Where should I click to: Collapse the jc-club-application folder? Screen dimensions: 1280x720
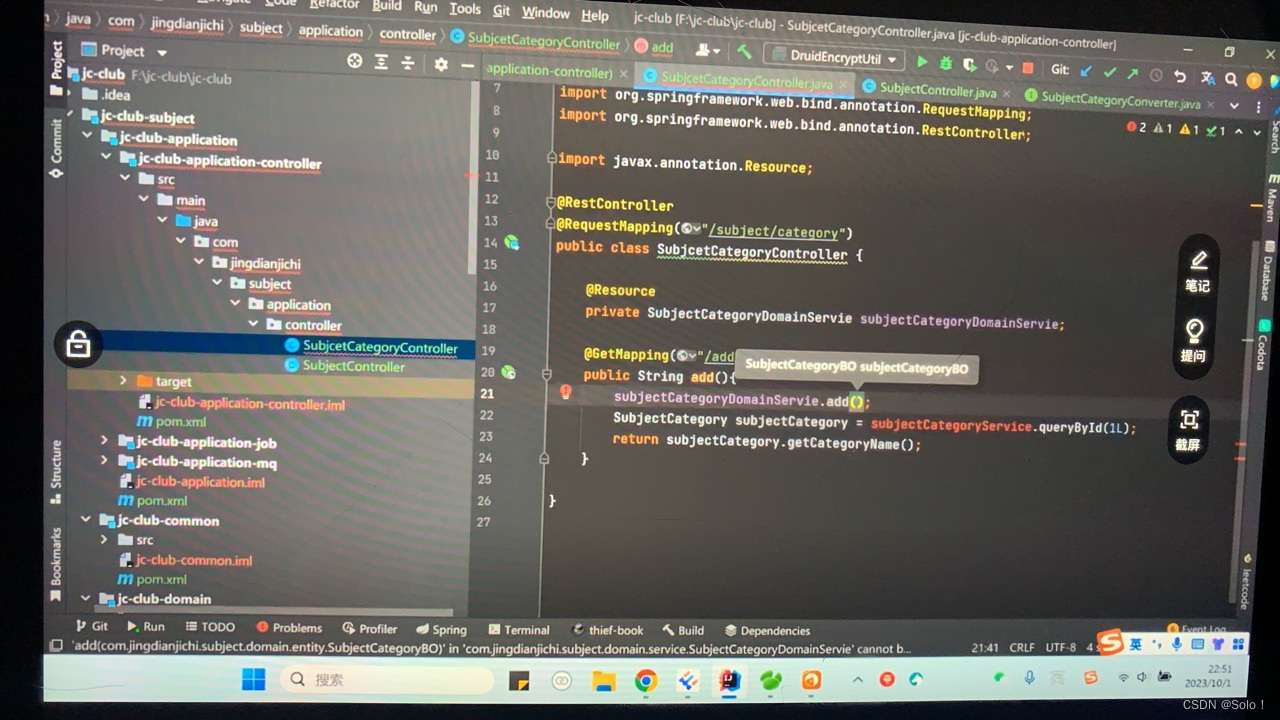[x=87, y=137]
